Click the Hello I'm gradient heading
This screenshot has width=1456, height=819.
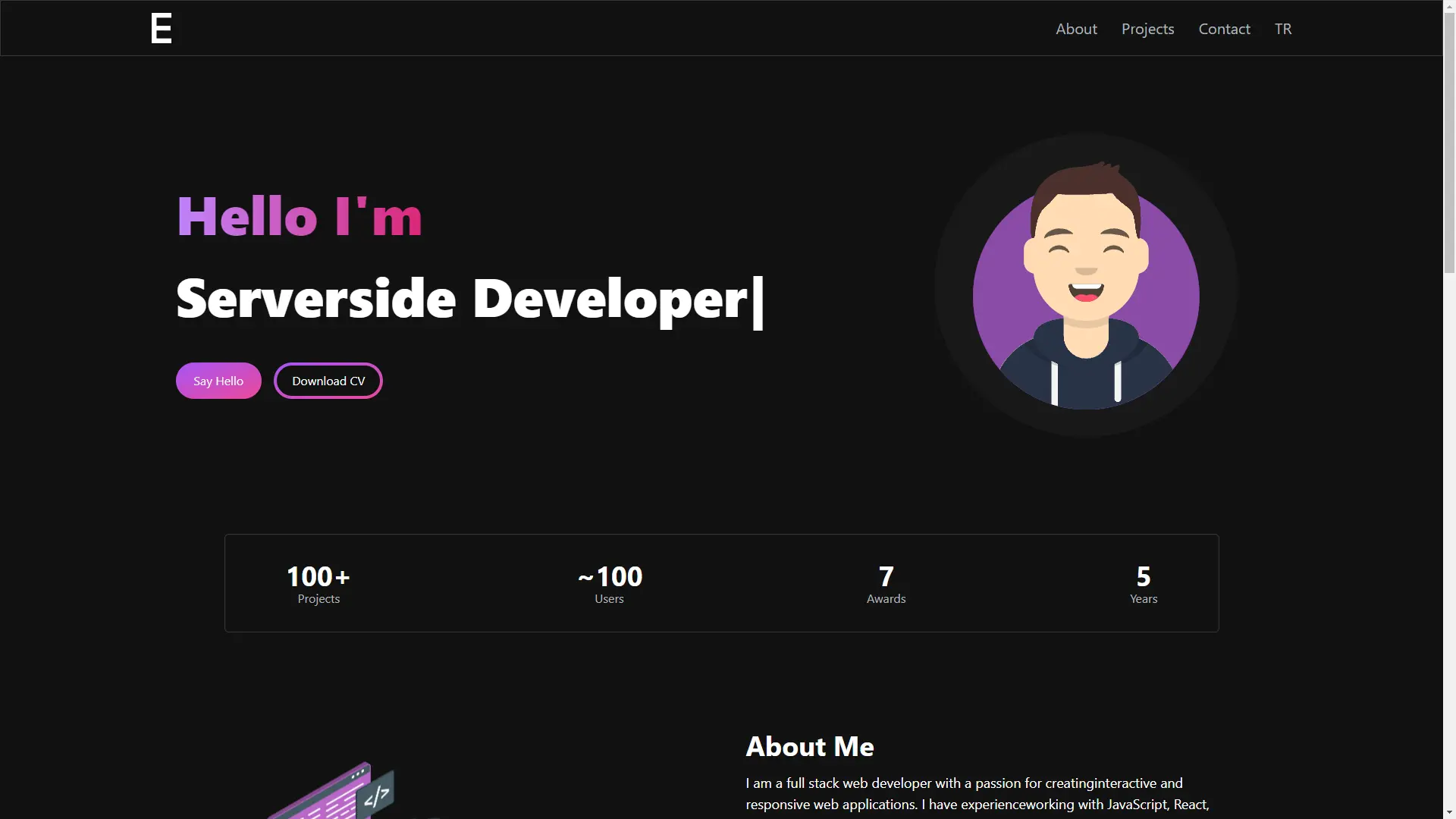click(x=300, y=217)
